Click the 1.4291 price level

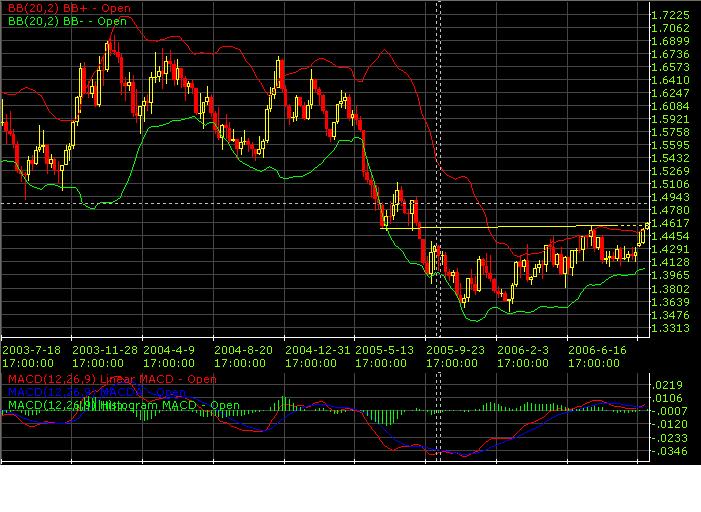click(x=670, y=249)
